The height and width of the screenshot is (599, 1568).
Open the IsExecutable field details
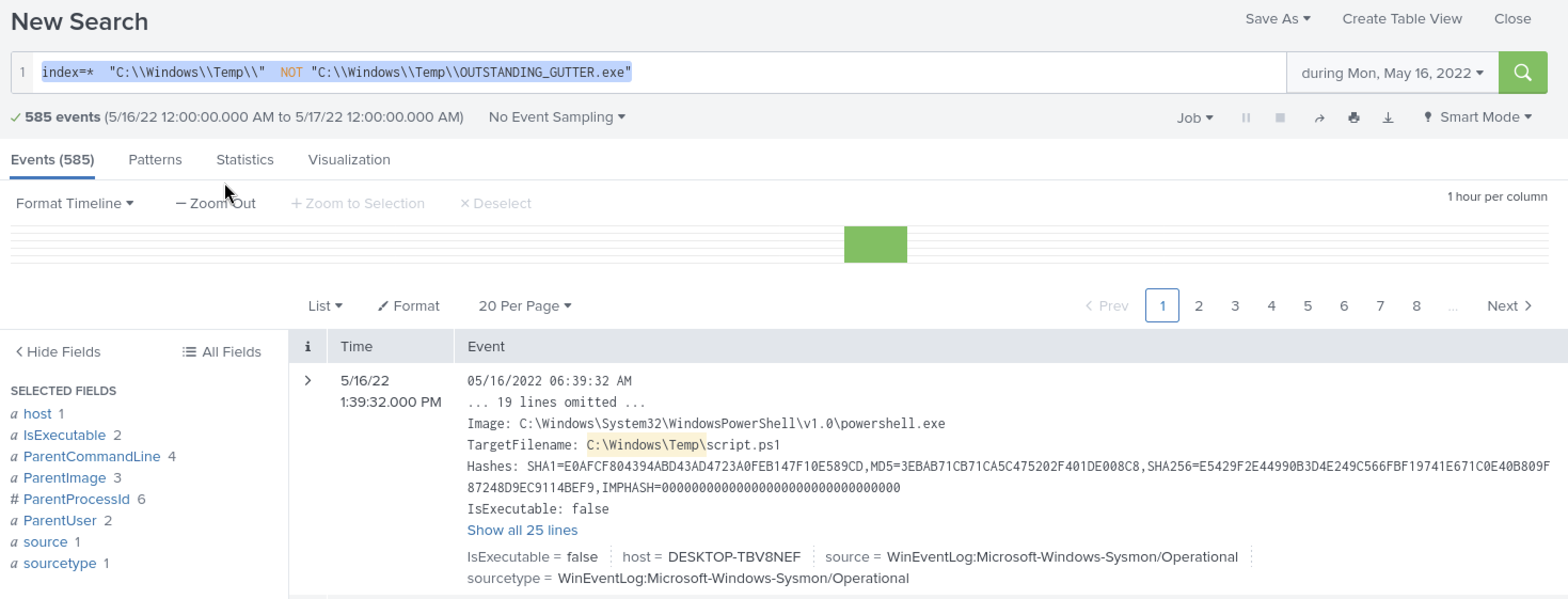coord(65,435)
